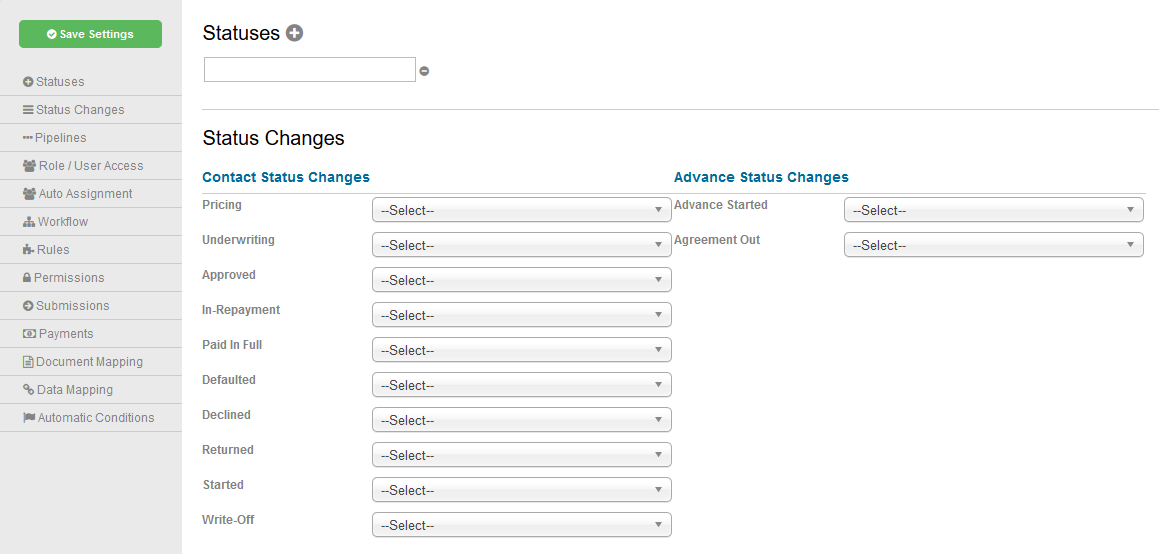Open the Agreement Out select dropdown
The width and height of the screenshot is (1159, 554).
993,244
